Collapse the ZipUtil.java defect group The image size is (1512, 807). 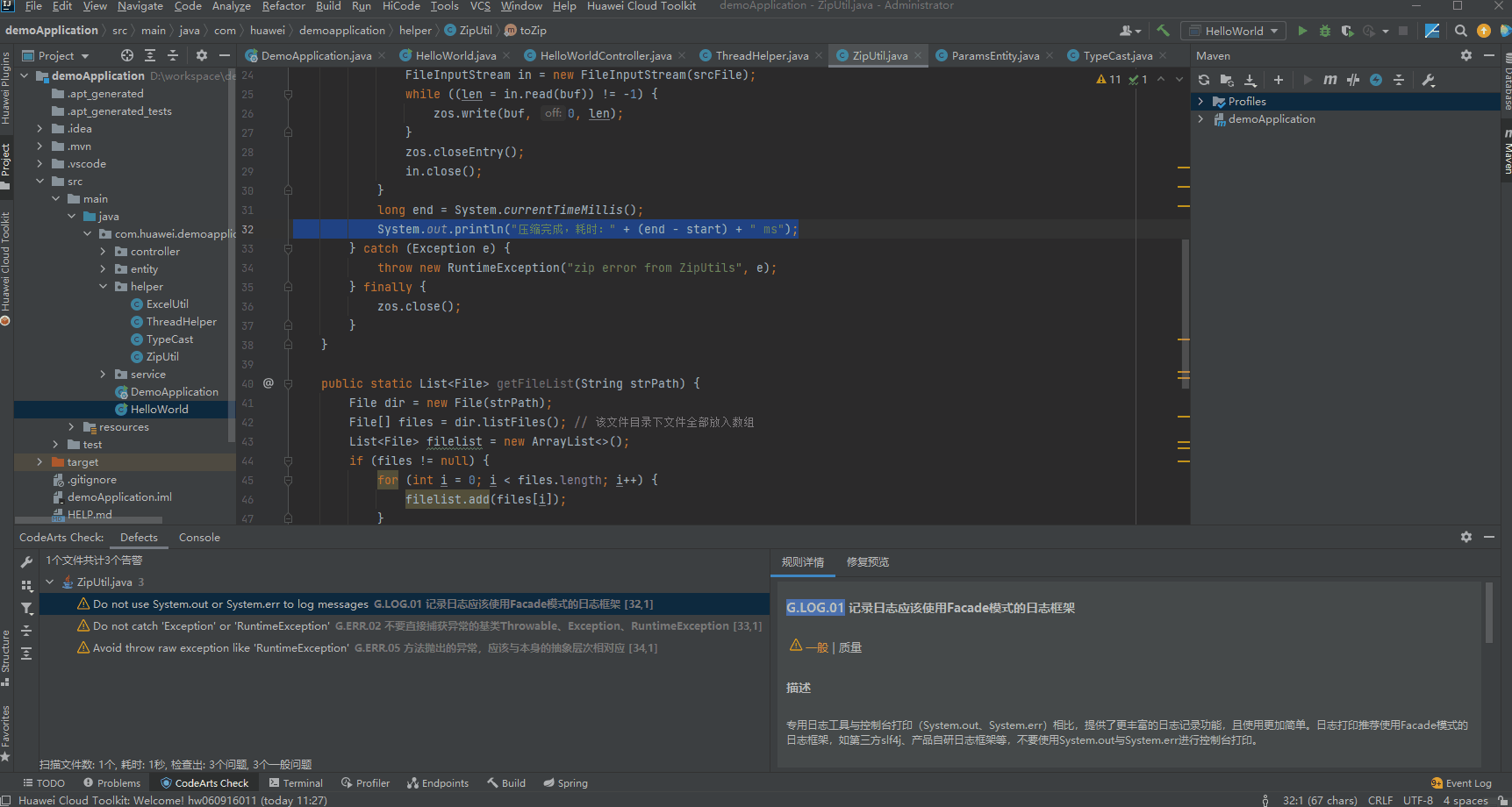pos(49,582)
